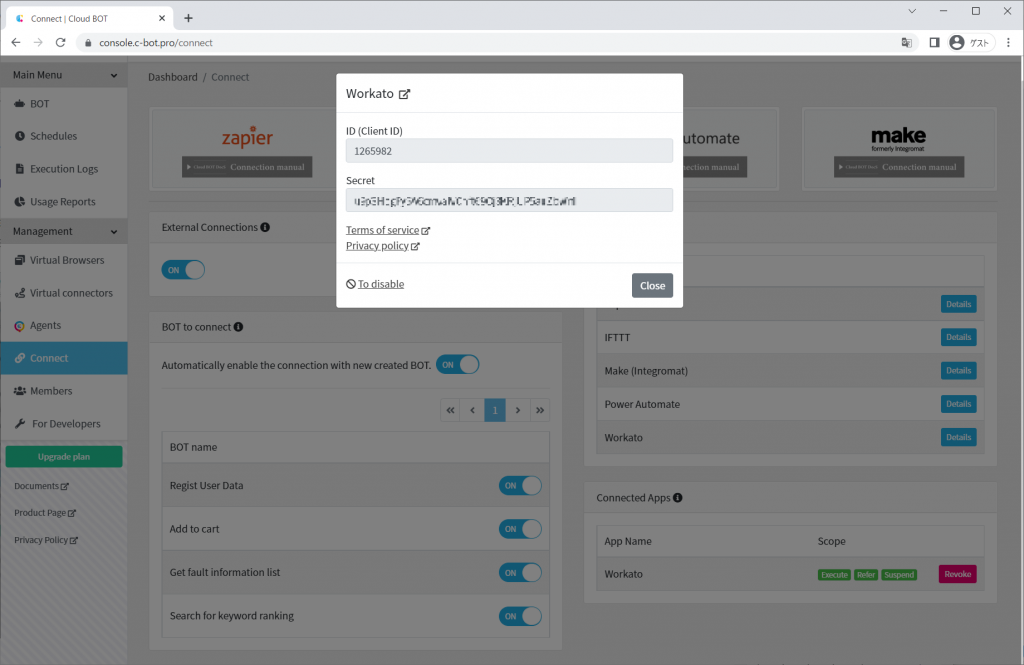
Task: Open Virtual Browsers menu item
Action: tap(64, 260)
